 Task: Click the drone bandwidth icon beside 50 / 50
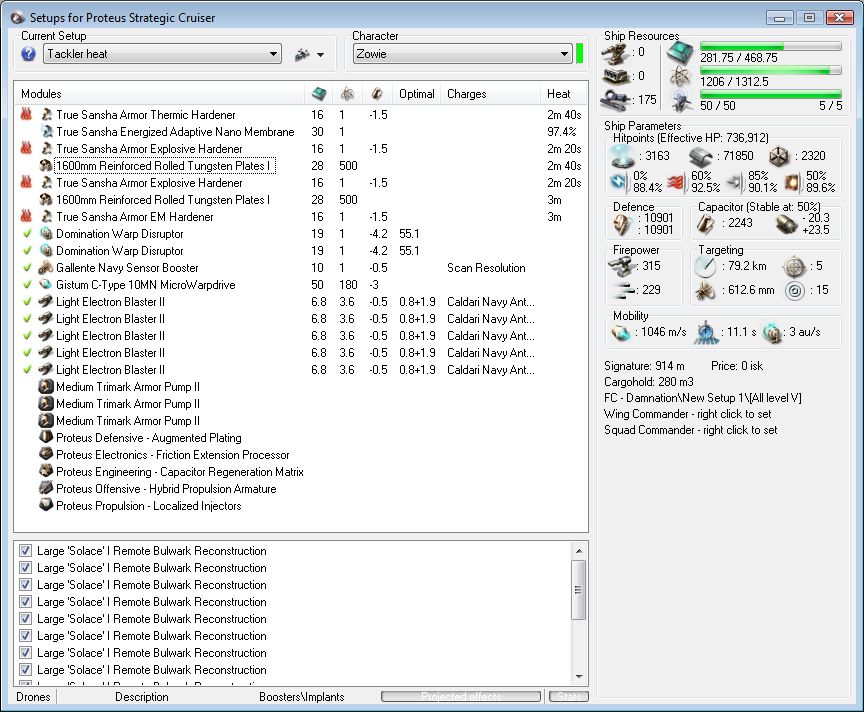point(682,101)
